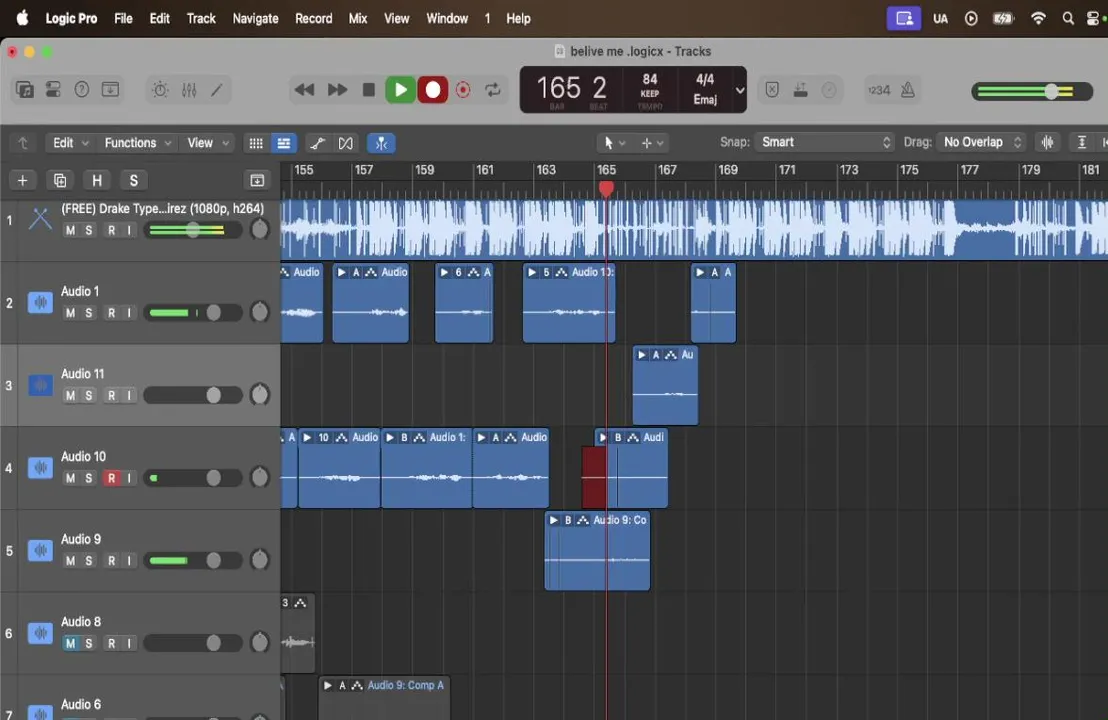Viewport: 1108px width, 720px height.
Task: Click the Drake Type beat track icon
Action: [x=40, y=219]
